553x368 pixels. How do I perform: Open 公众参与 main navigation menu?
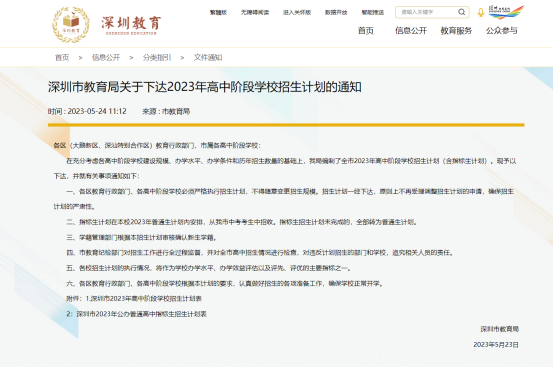(x=502, y=31)
